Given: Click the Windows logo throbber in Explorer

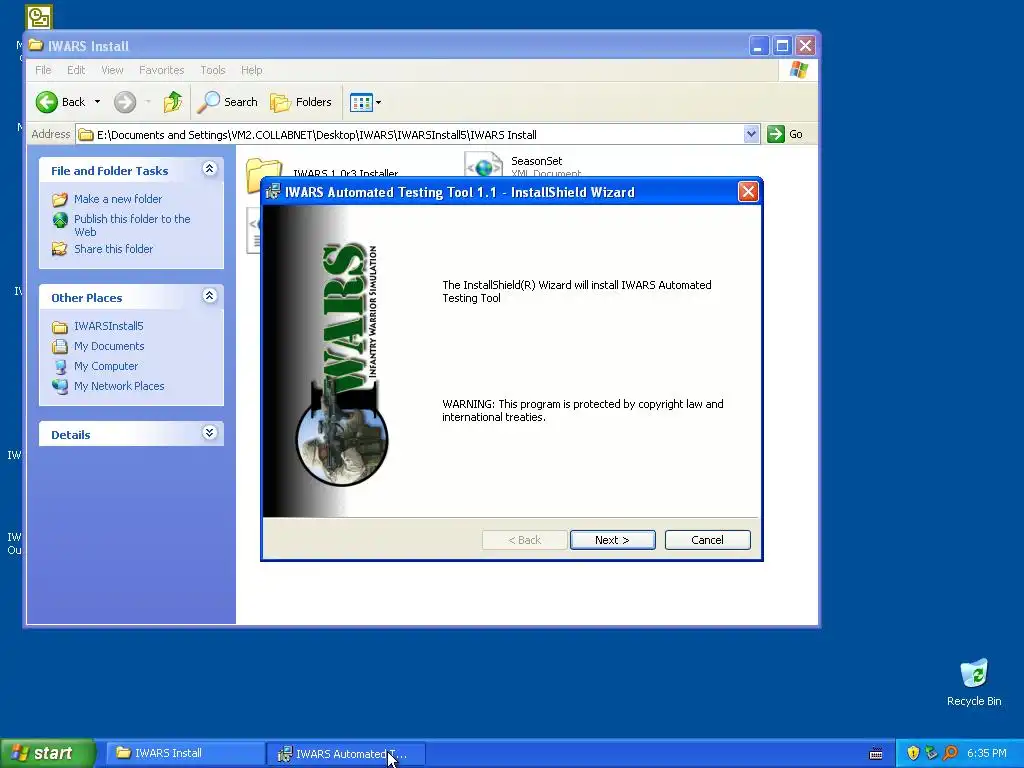Looking at the screenshot, I should coord(798,70).
